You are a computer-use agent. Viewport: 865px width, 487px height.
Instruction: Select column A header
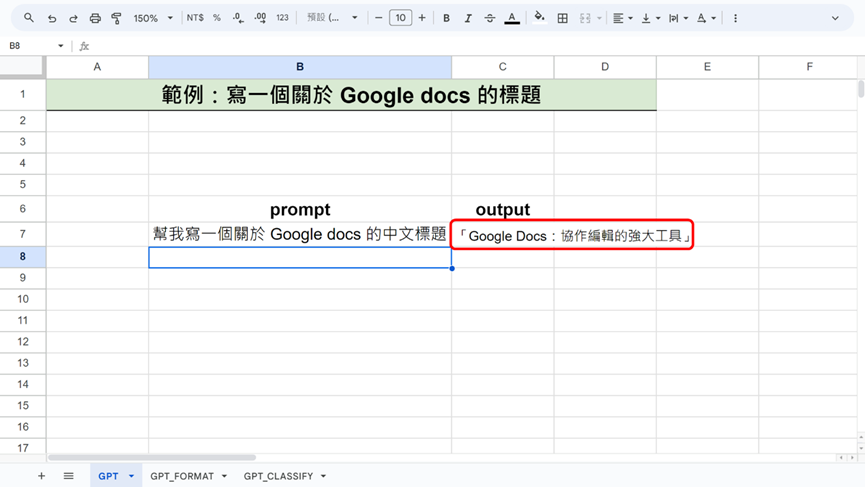[97, 67]
